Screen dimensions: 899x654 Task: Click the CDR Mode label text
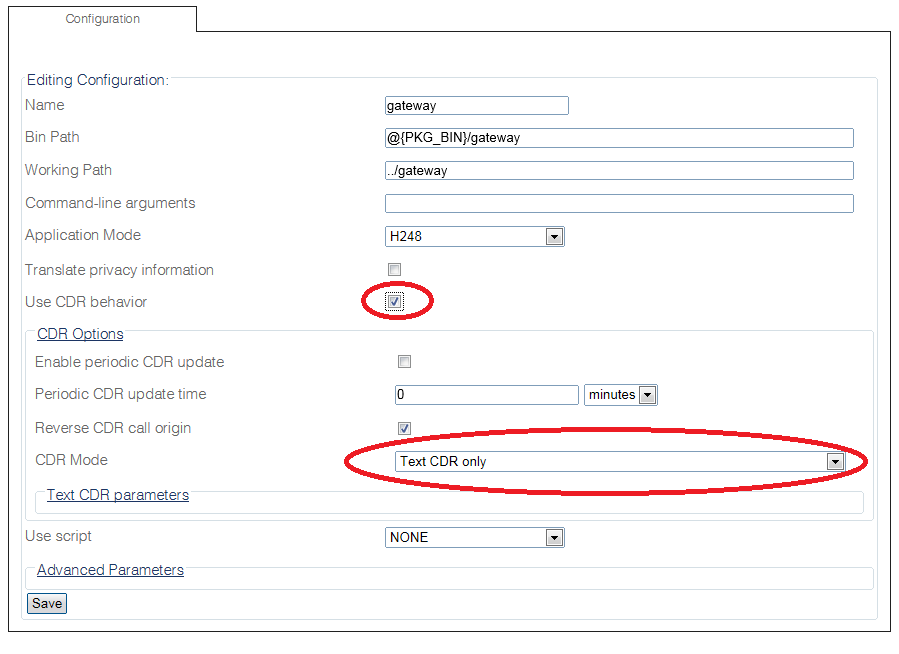(x=71, y=460)
